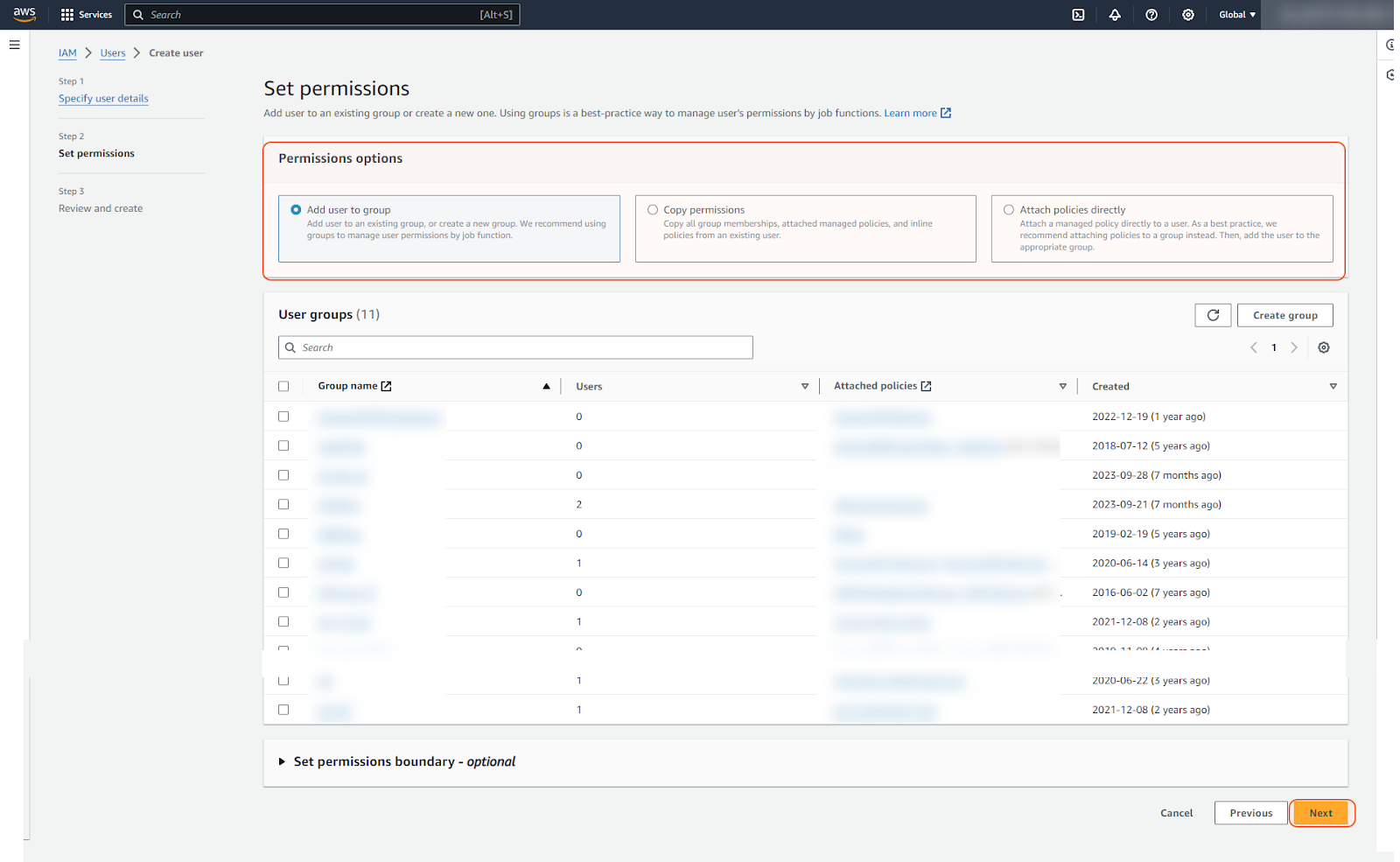Open the Global region dropdown
Viewport: 1400px width, 862px height.
pyautogui.click(x=1236, y=15)
